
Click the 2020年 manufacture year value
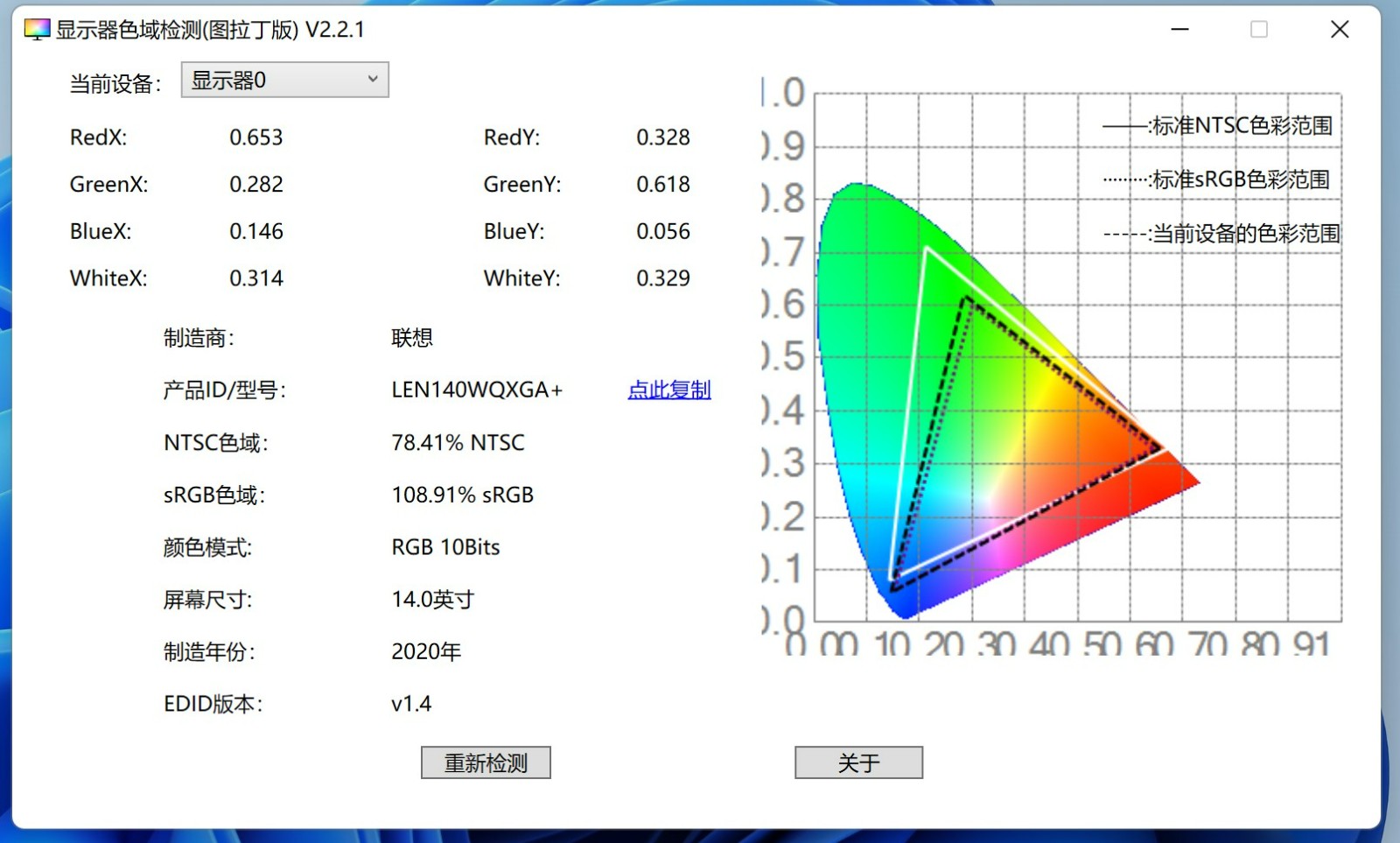(x=426, y=652)
